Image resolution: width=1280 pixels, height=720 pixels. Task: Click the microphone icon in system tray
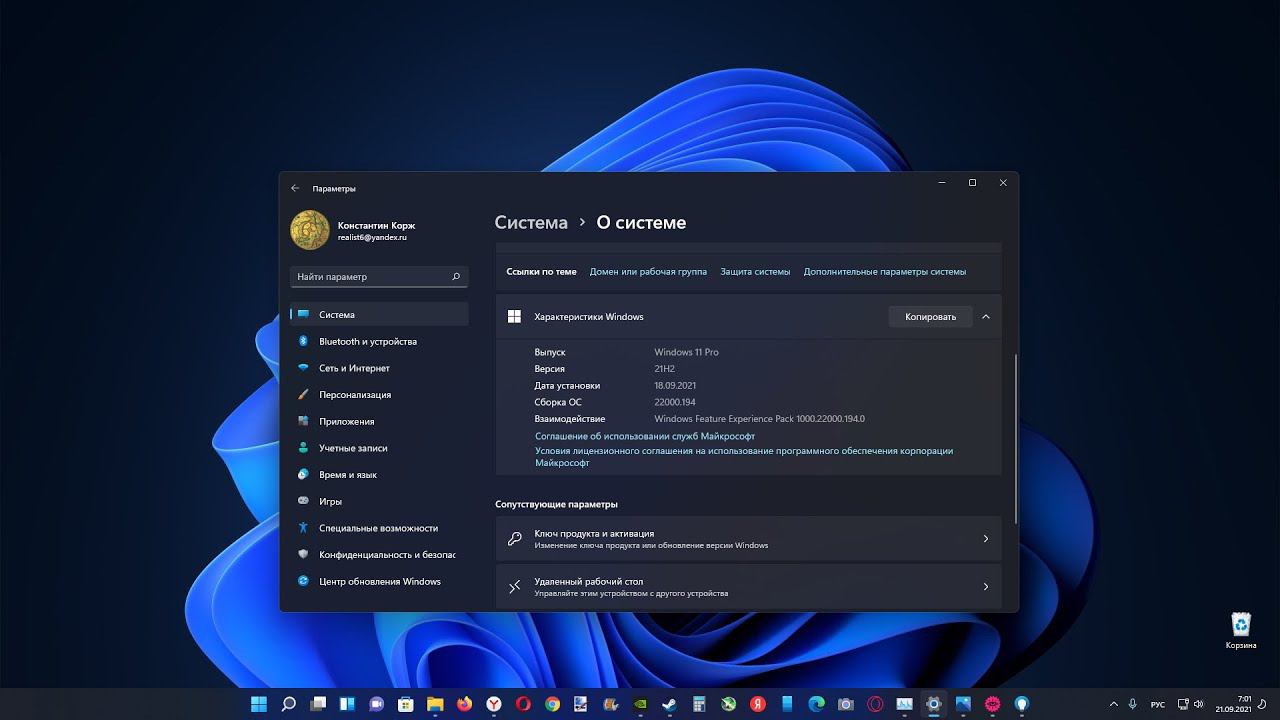[1132, 704]
